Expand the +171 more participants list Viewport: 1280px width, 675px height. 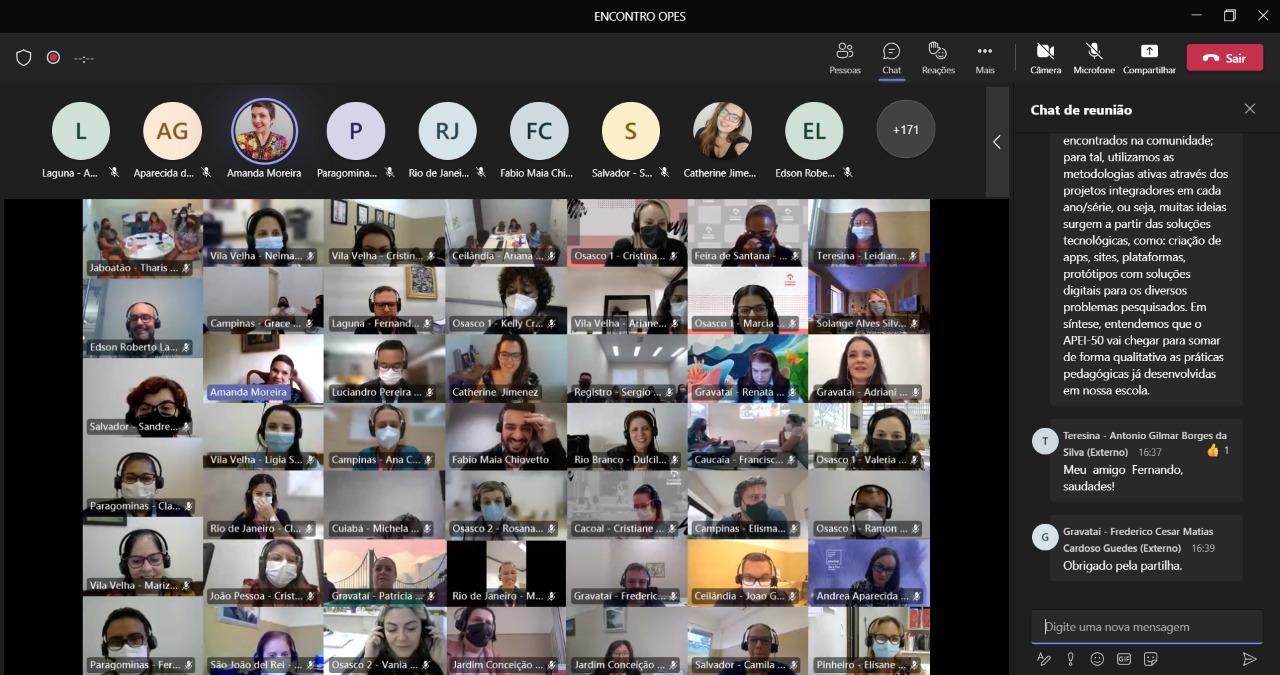click(x=905, y=129)
